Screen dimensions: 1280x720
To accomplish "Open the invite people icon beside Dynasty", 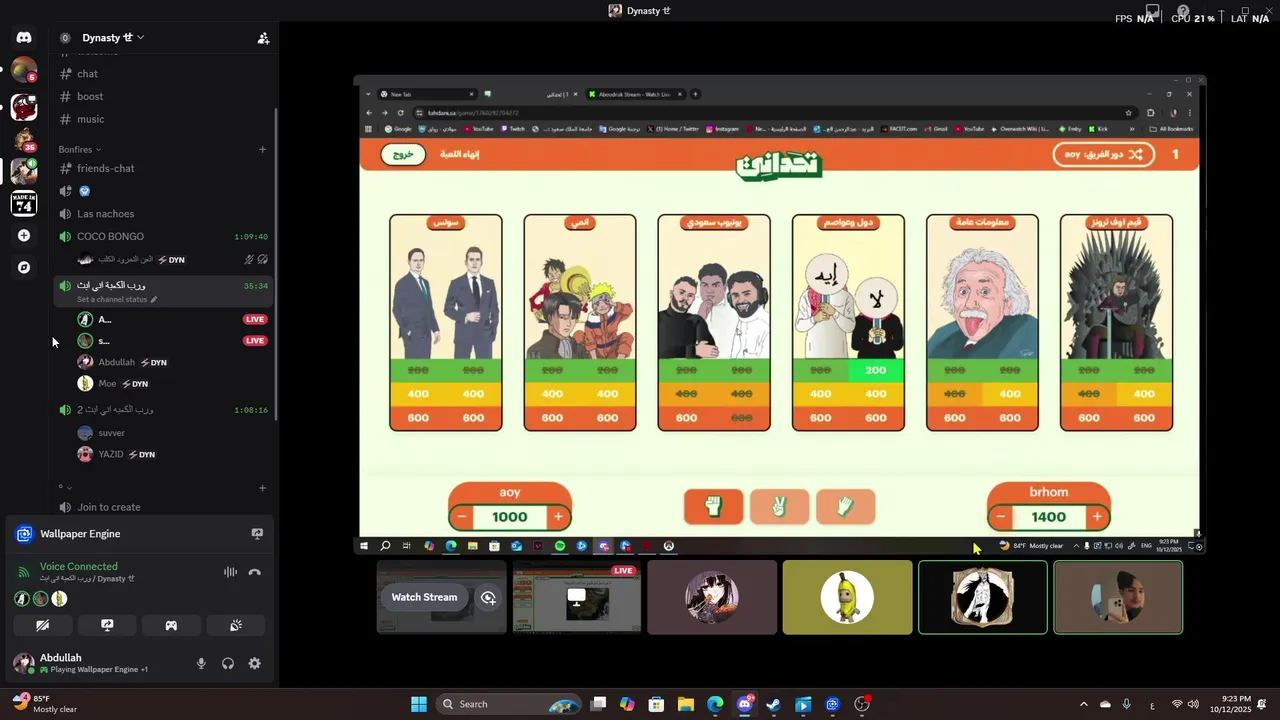I will pos(263,38).
